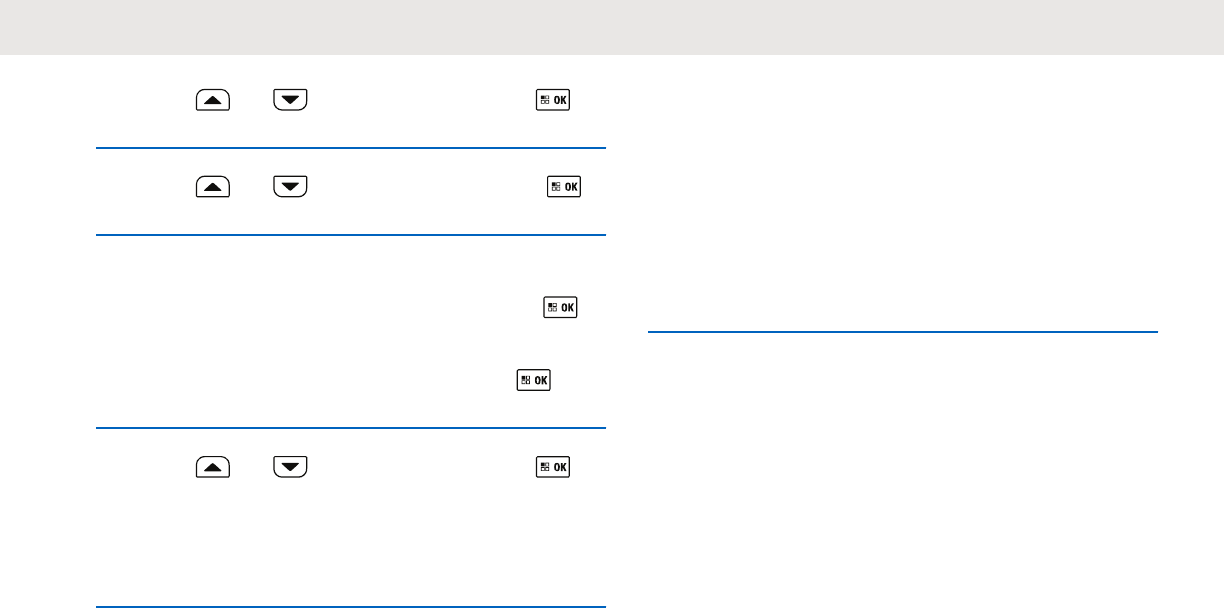Screen dimensions: 1224x608
Task: Select the OK menu button icon in the topmost row
Action: click(x=553, y=100)
